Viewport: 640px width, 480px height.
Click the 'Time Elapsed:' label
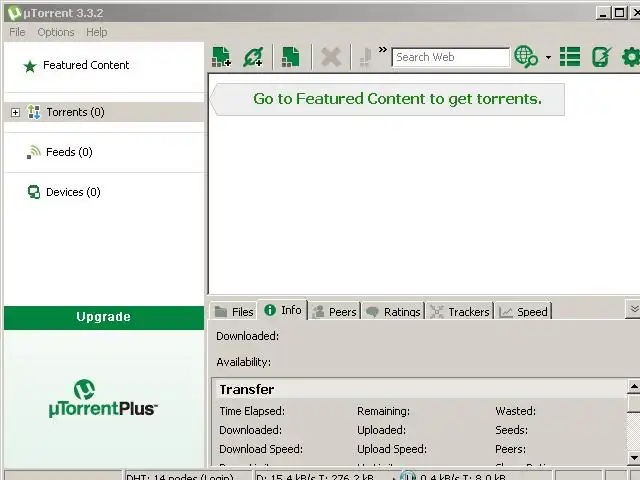tap(252, 411)
